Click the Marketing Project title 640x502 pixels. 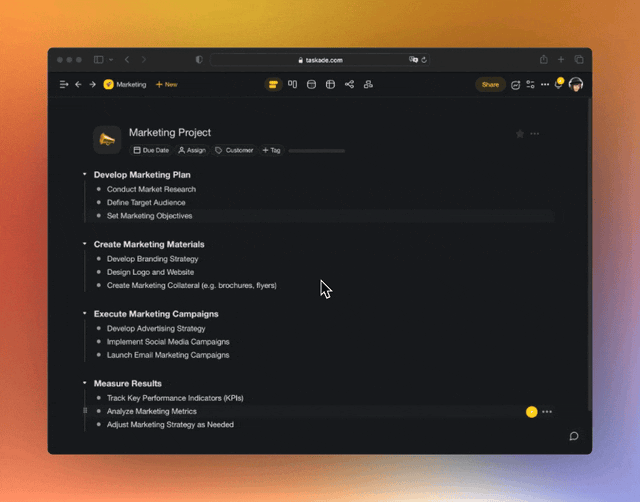click(x=170, y=132)
